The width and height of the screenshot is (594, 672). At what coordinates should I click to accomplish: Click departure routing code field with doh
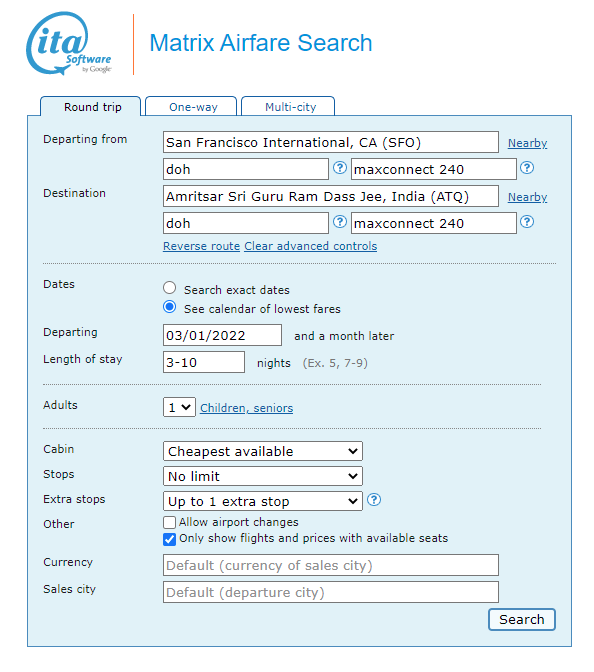coord(246,169)
